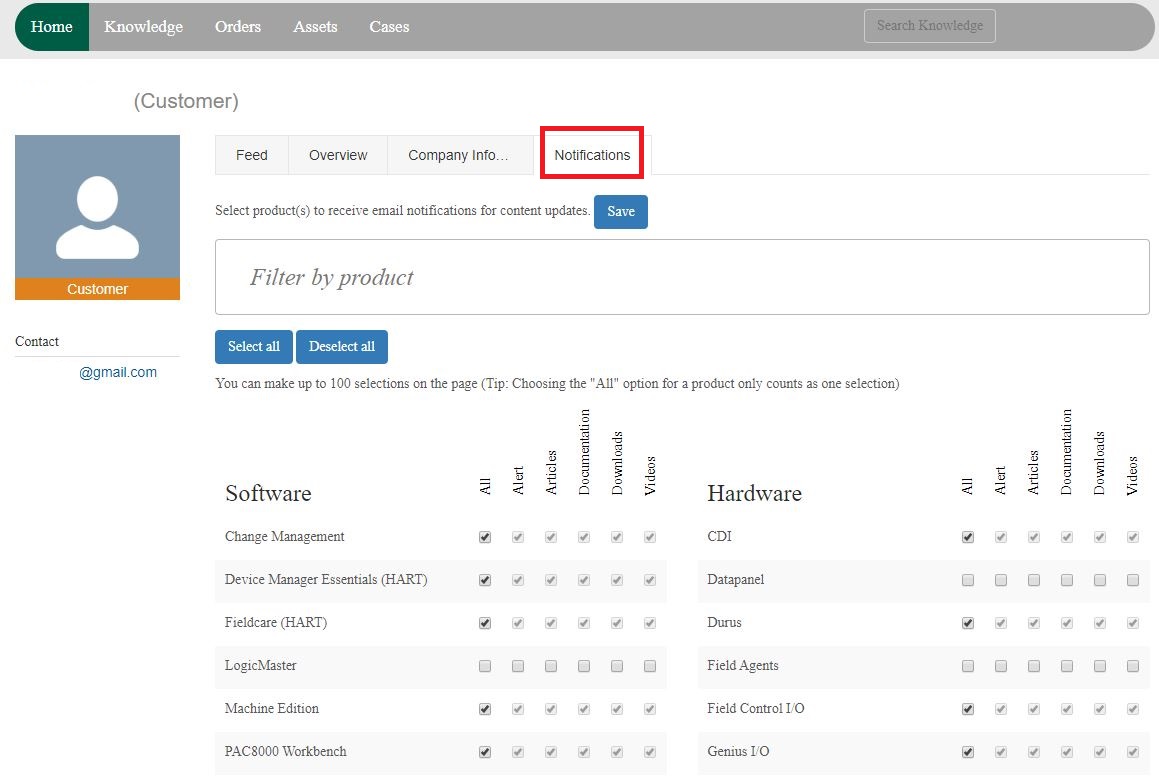Viewport: 1159px width, 781px height.
Task: Toggle Videos checkbox for CDI
Action: [x=1132, y=537]
